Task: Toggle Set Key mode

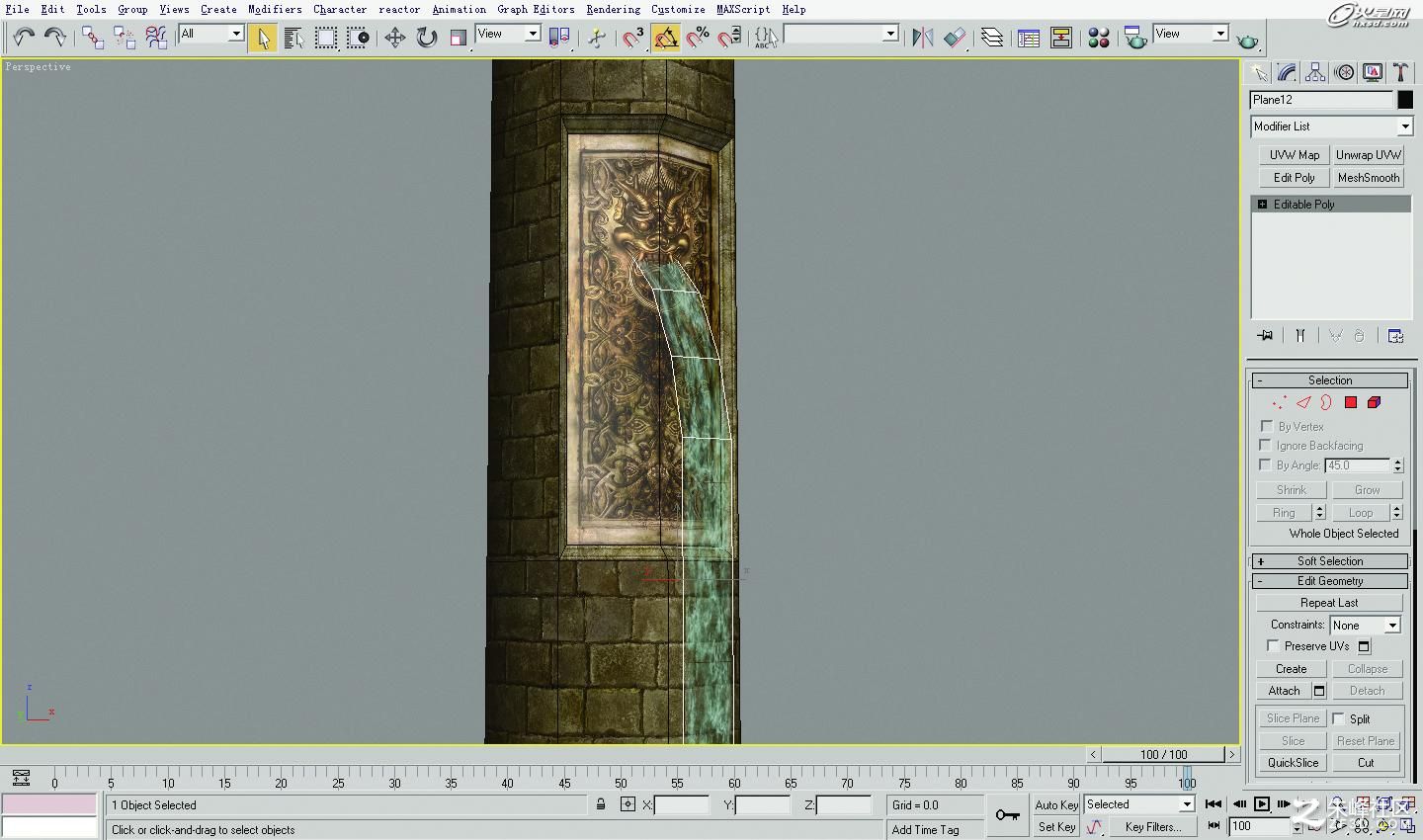Action: pos(1056,827)
